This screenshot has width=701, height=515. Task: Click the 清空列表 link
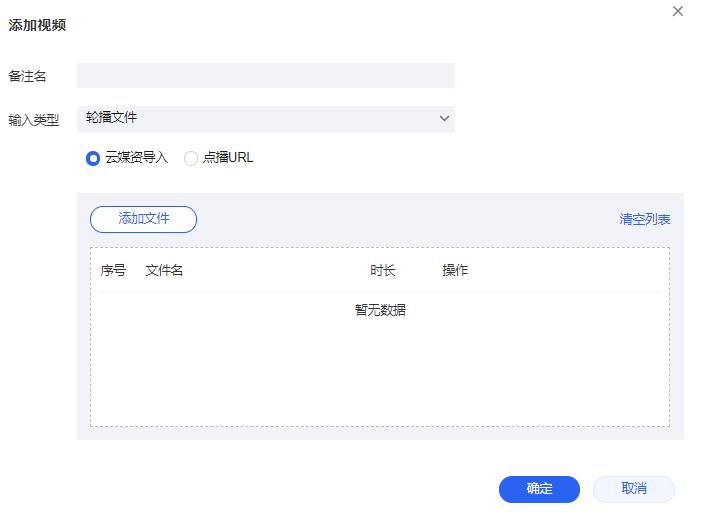coord(645,219)
